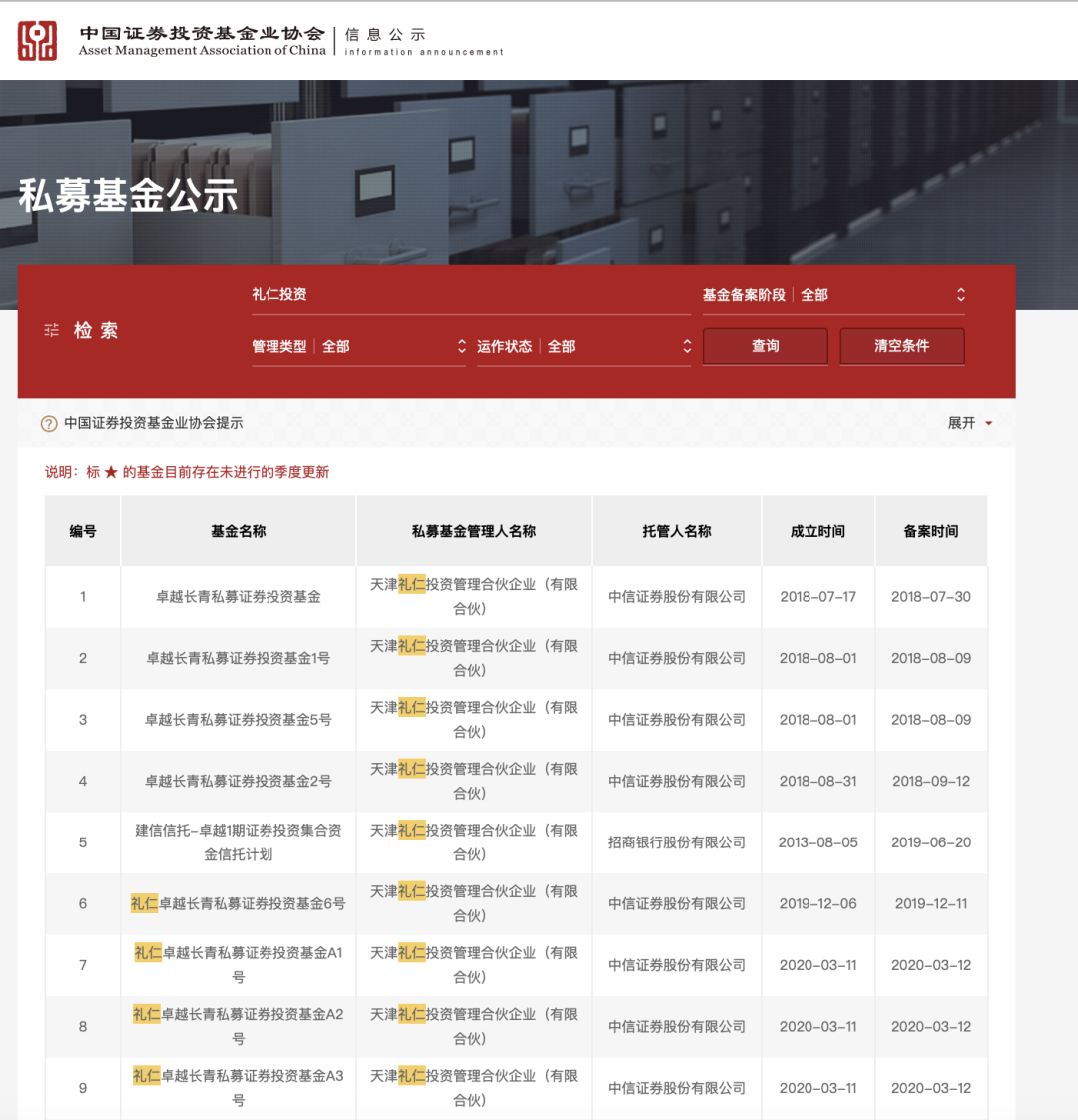Click the 备案时间 column header
The image size is (1078, 1120).
click(931, 531)
